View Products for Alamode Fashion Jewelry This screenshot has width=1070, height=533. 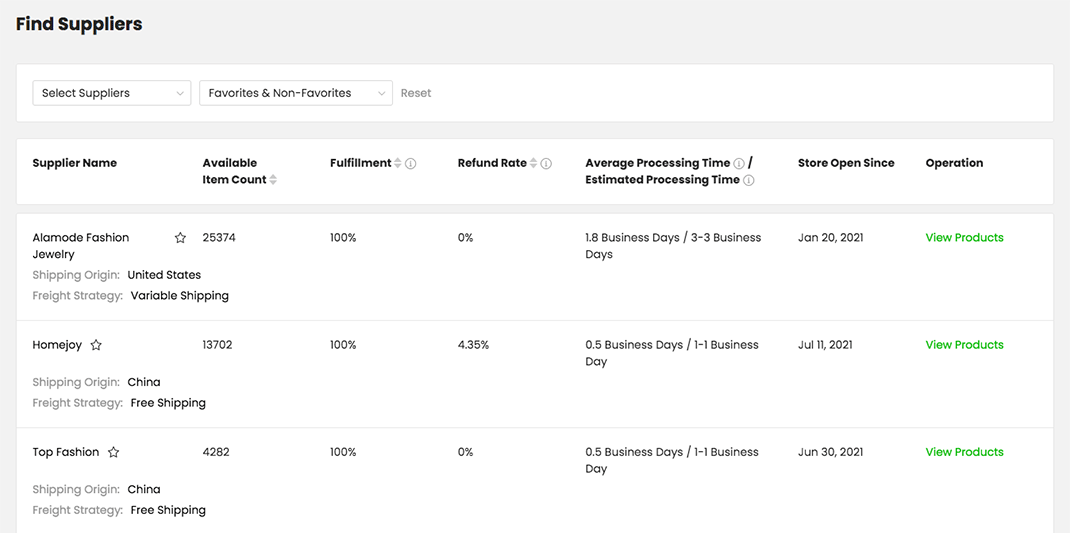pos(964,238)
